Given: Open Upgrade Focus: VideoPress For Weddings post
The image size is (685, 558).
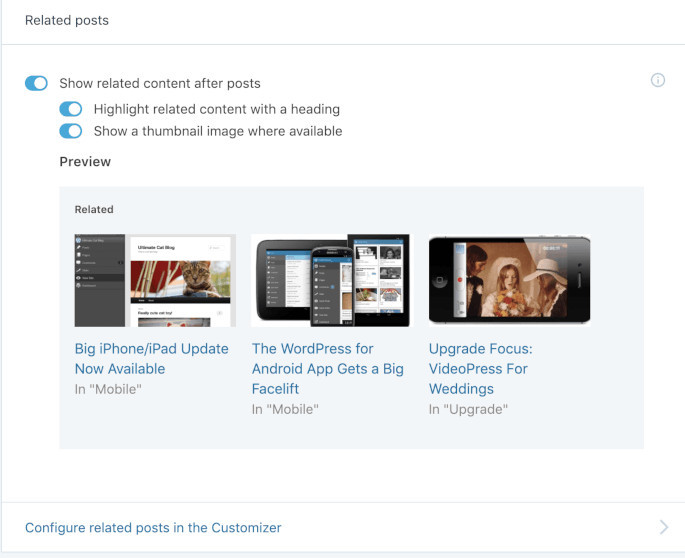Looking at the screenshot, I should click(x=481, y=368).
